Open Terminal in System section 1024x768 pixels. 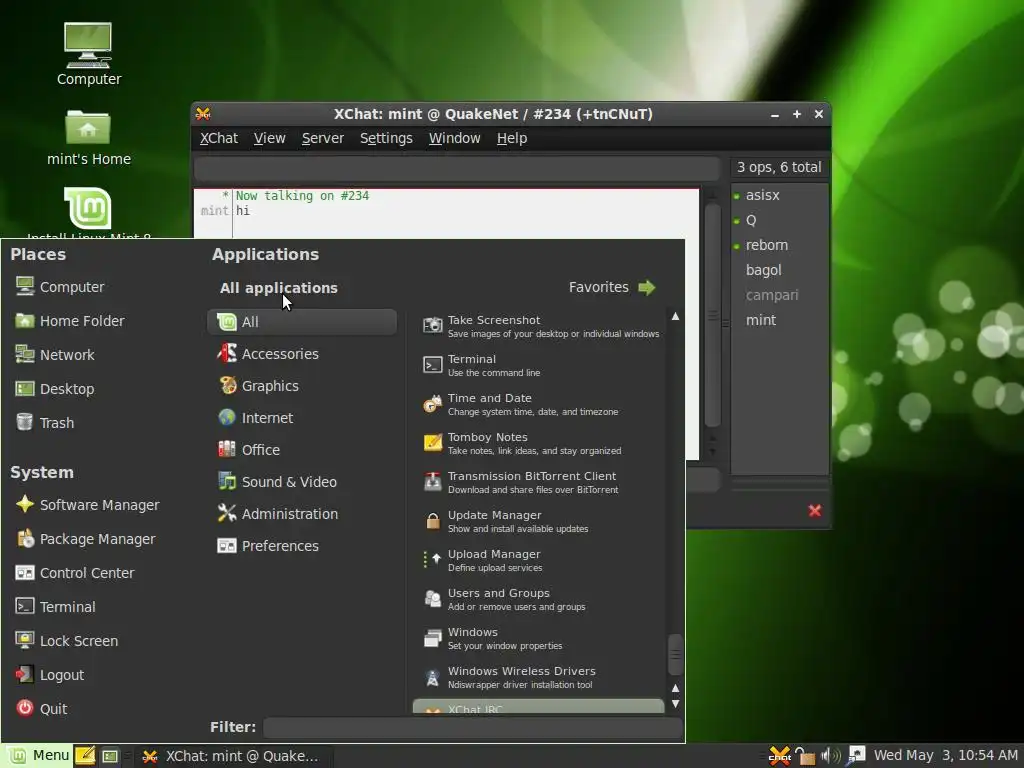(56, 607)
